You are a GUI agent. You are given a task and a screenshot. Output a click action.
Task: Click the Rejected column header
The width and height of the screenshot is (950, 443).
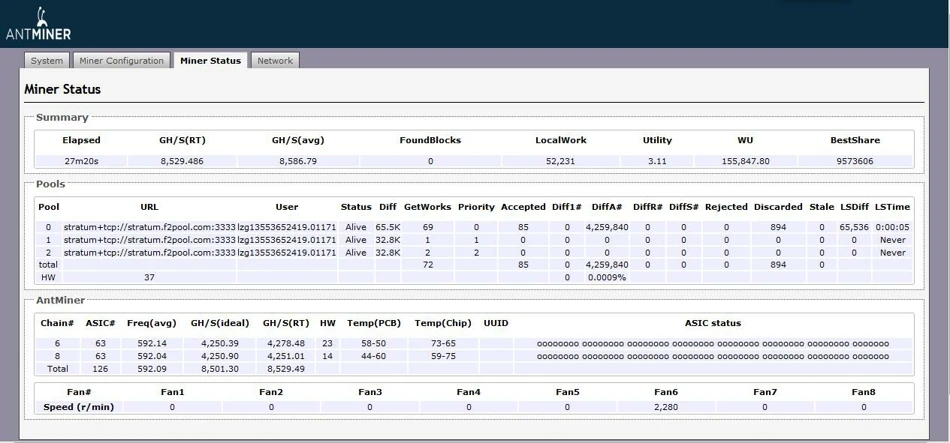pyautogui.click(x=726, y=207)
